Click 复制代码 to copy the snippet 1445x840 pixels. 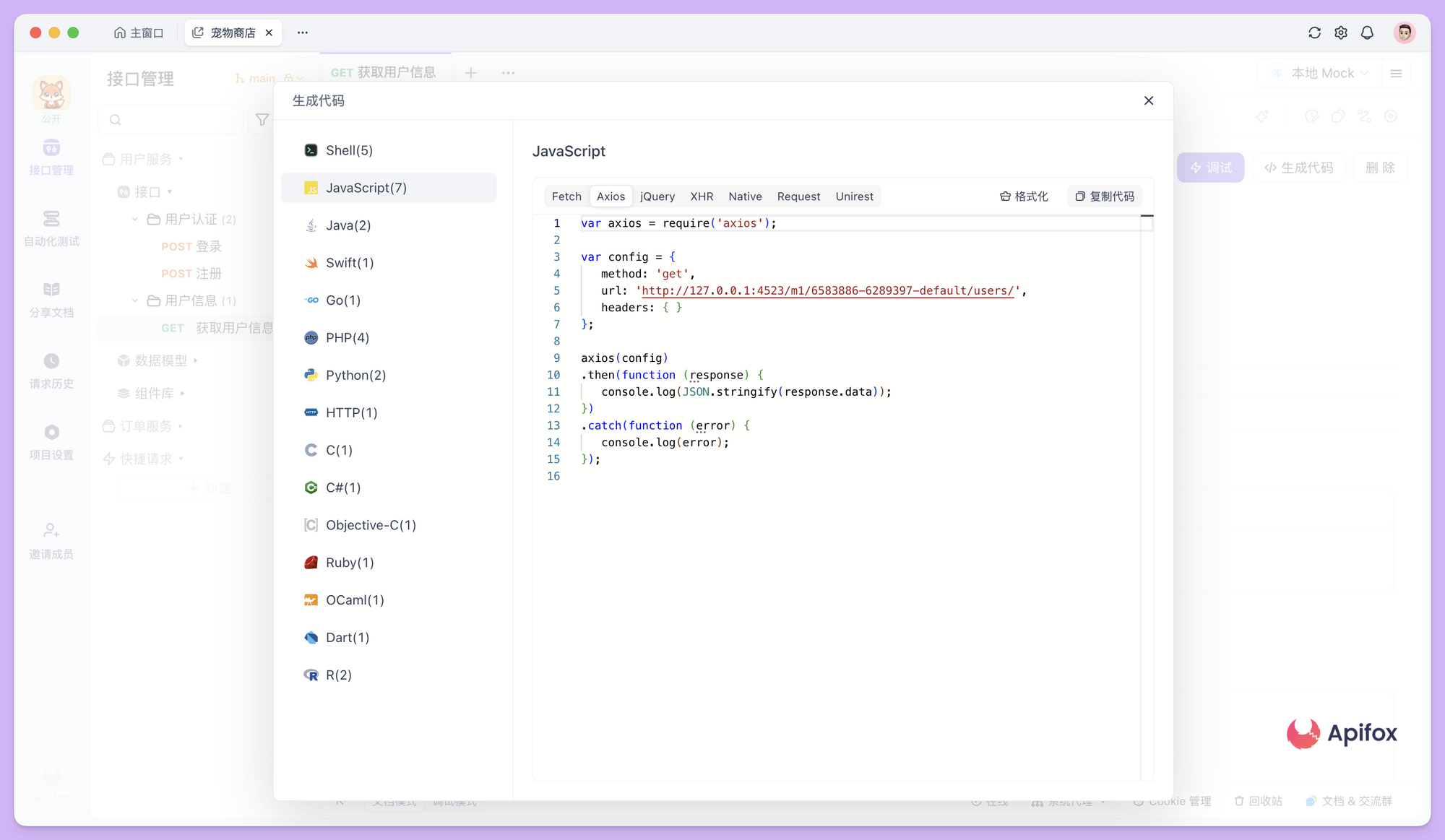1104,196
